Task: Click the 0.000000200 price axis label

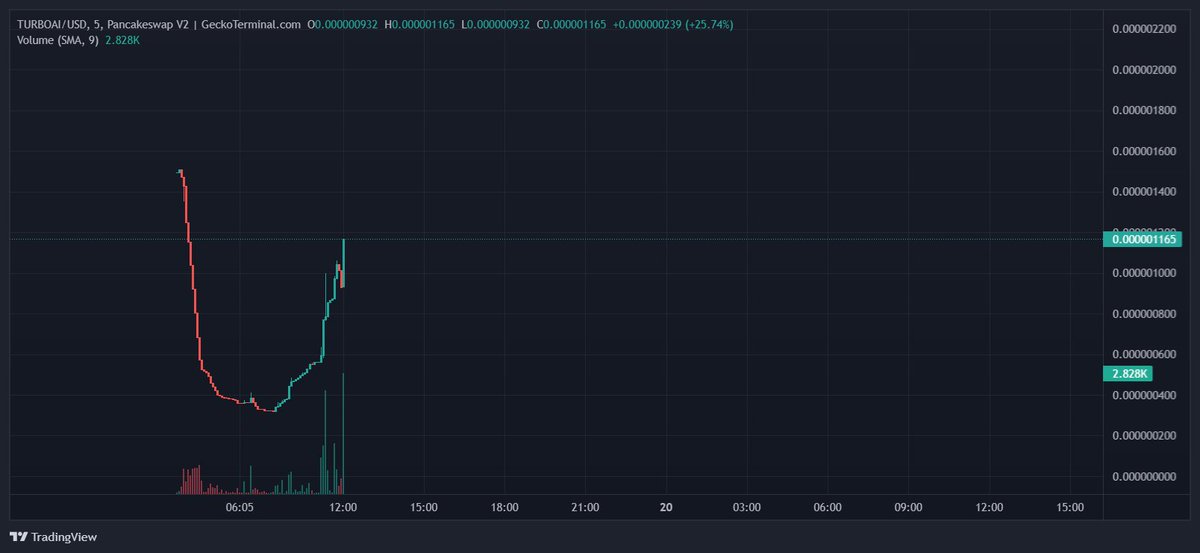Action: [1144, 436]
